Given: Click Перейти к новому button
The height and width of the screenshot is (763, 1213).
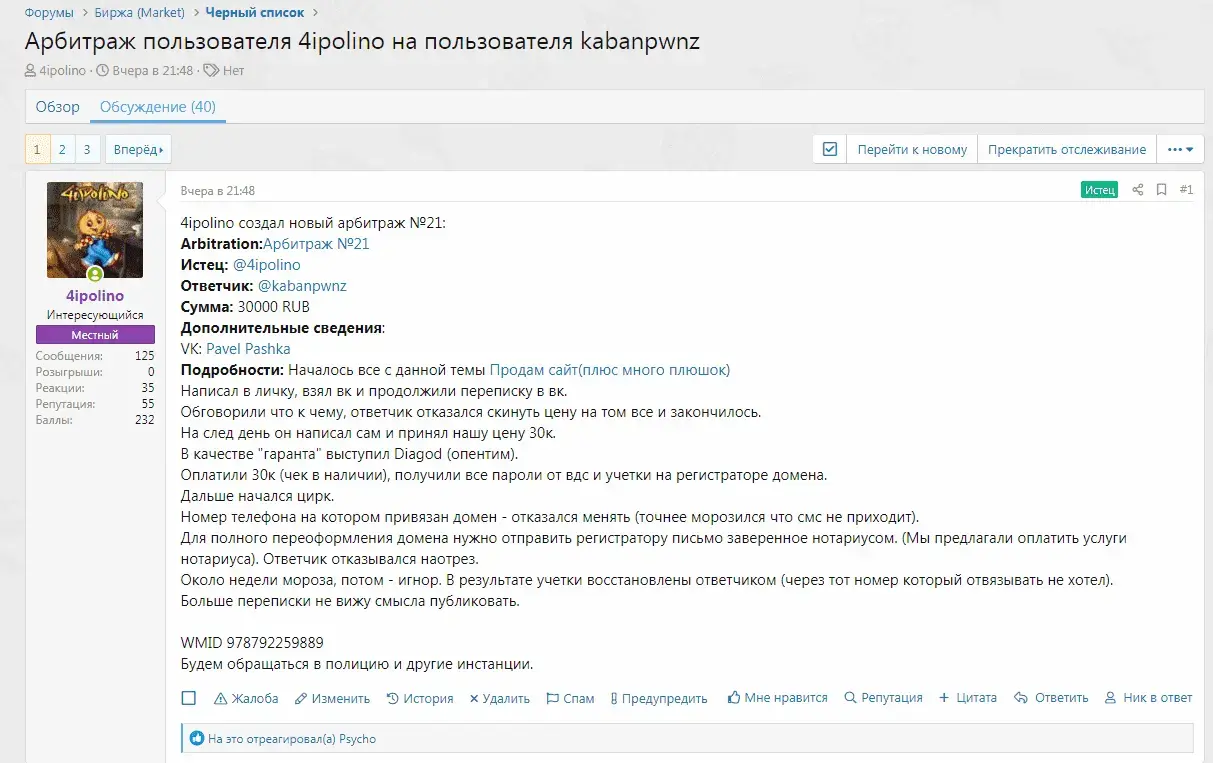Looking at the screenshot, I should click(912, 149).
